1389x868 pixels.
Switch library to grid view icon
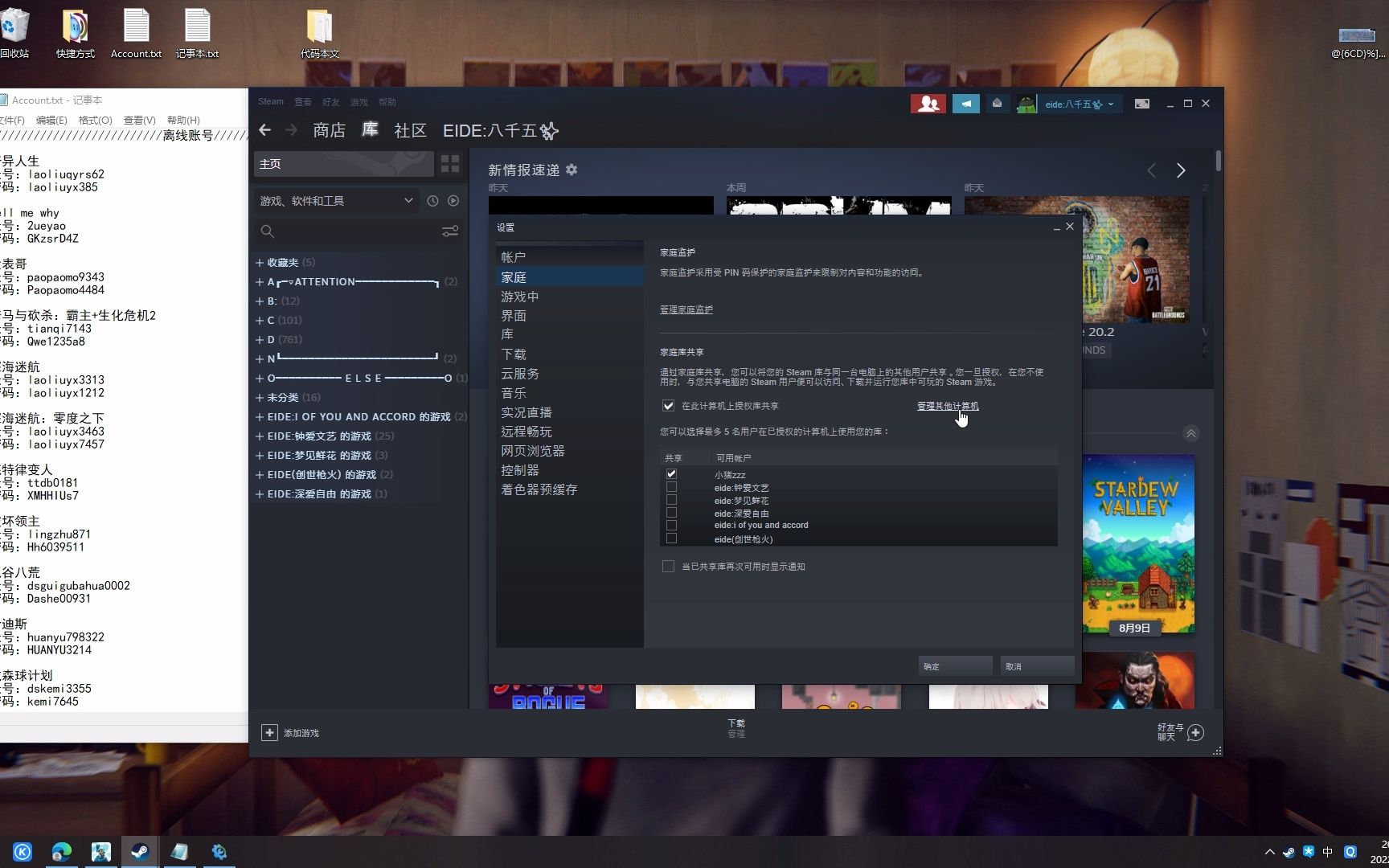449,164
